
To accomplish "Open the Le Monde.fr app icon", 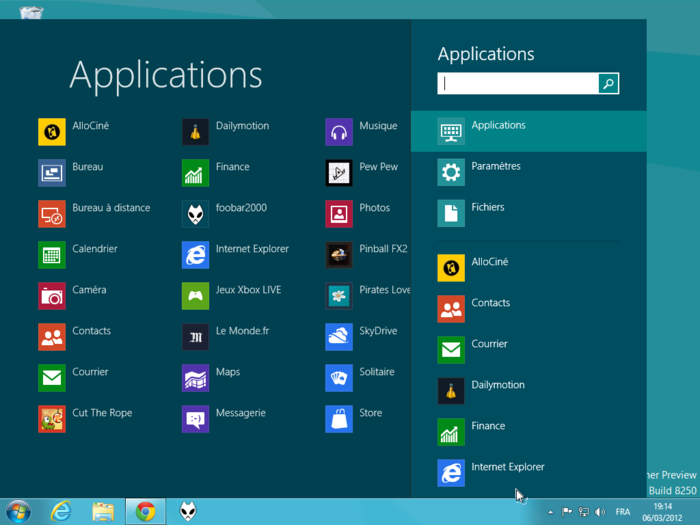I will click(195, 337).
